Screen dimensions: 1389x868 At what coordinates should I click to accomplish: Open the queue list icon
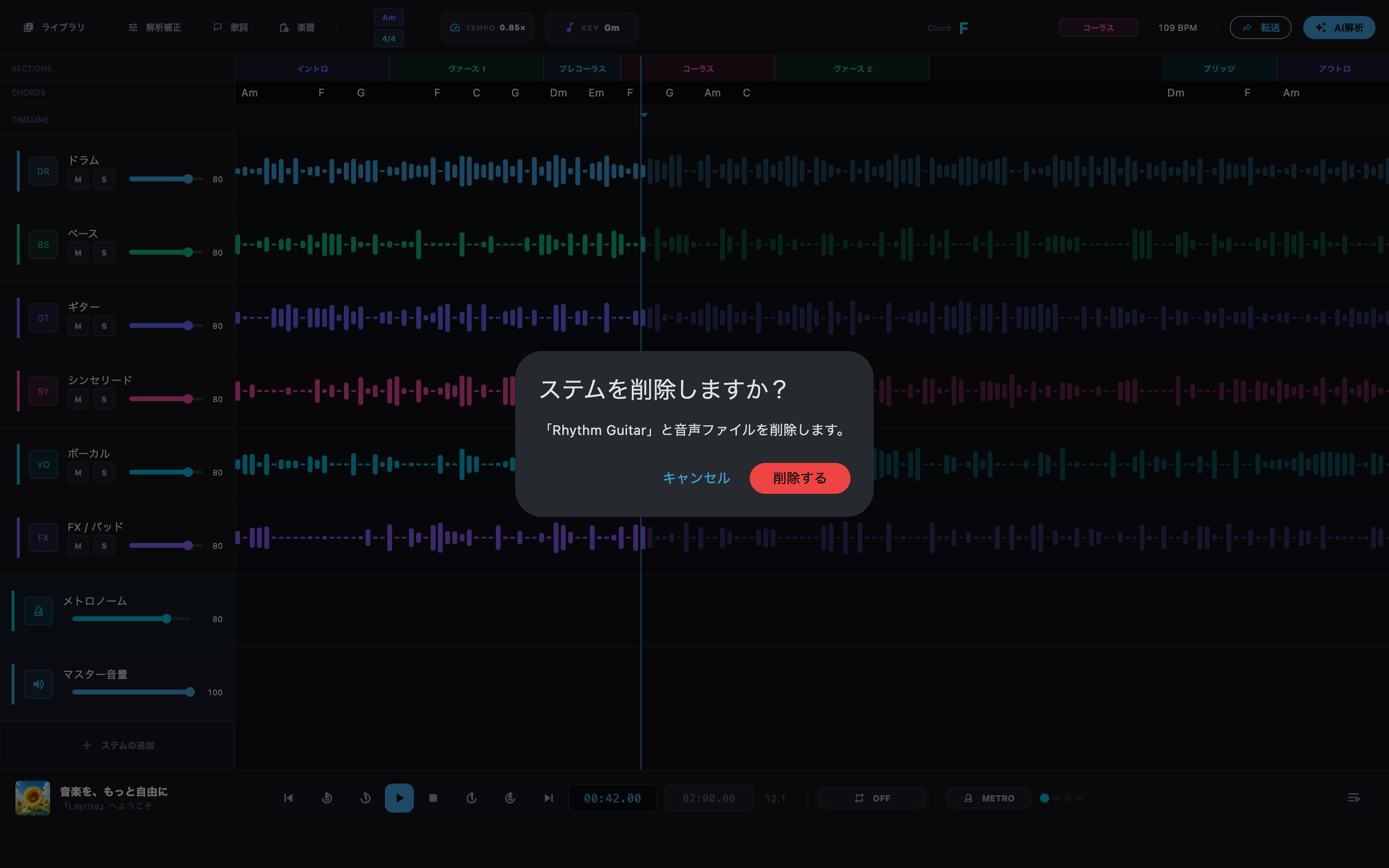pos(1353,798)
